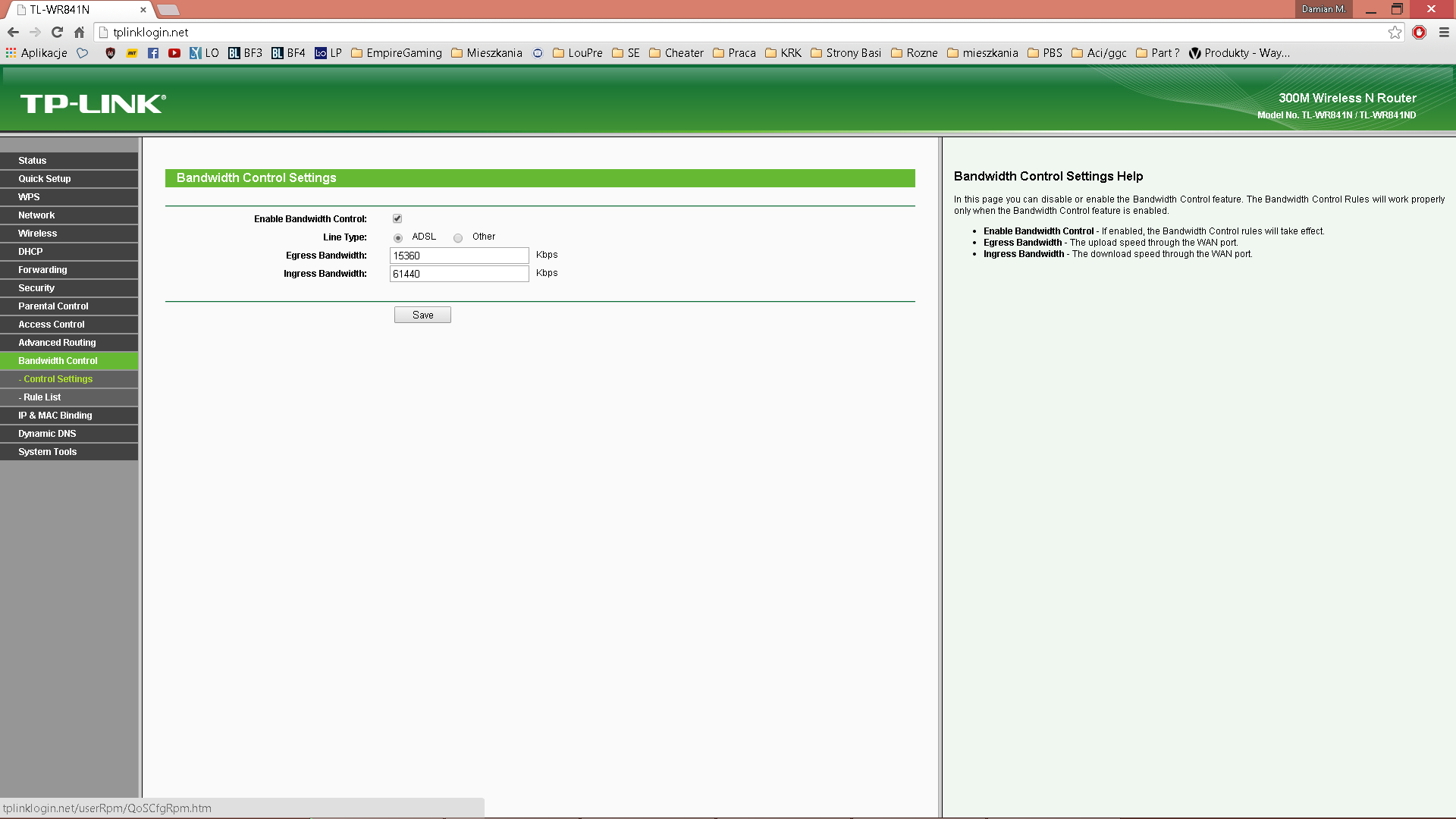Screen dimensions: 1456x819
Task: Bookmark this page with the star icon
Action: point(1395,32)
